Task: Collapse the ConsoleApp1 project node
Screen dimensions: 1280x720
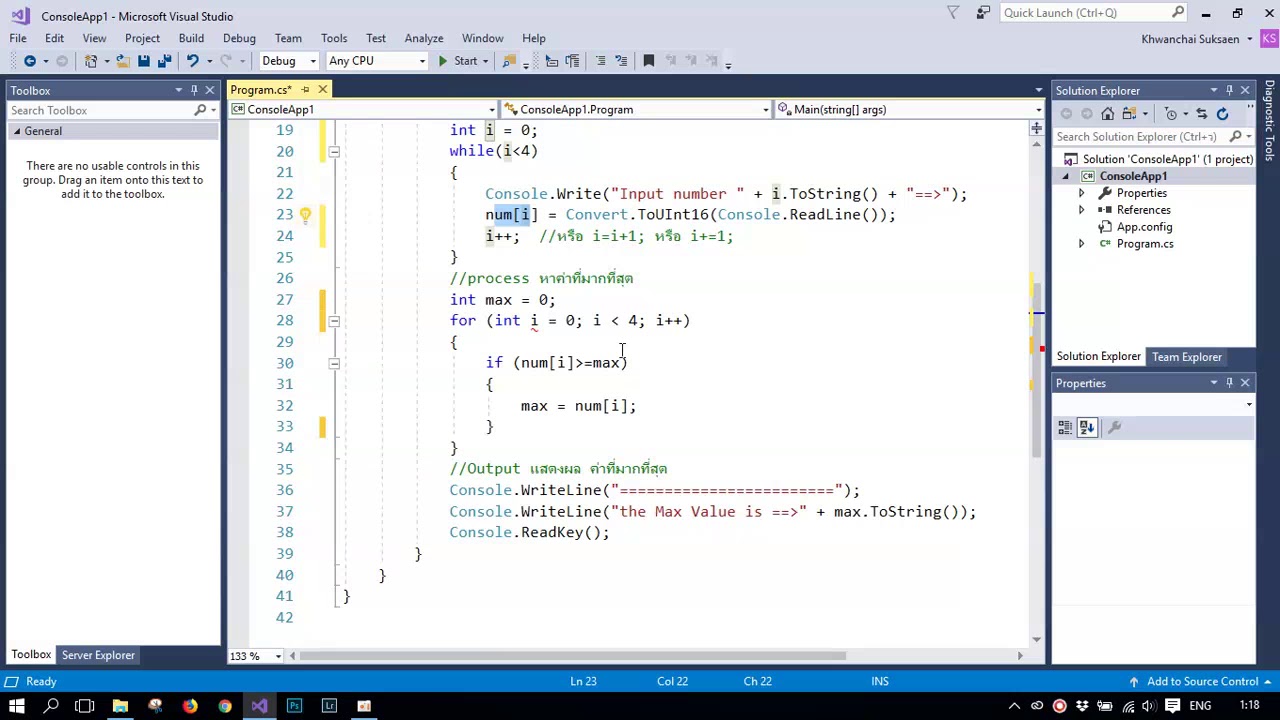Action: (1066, 176)
